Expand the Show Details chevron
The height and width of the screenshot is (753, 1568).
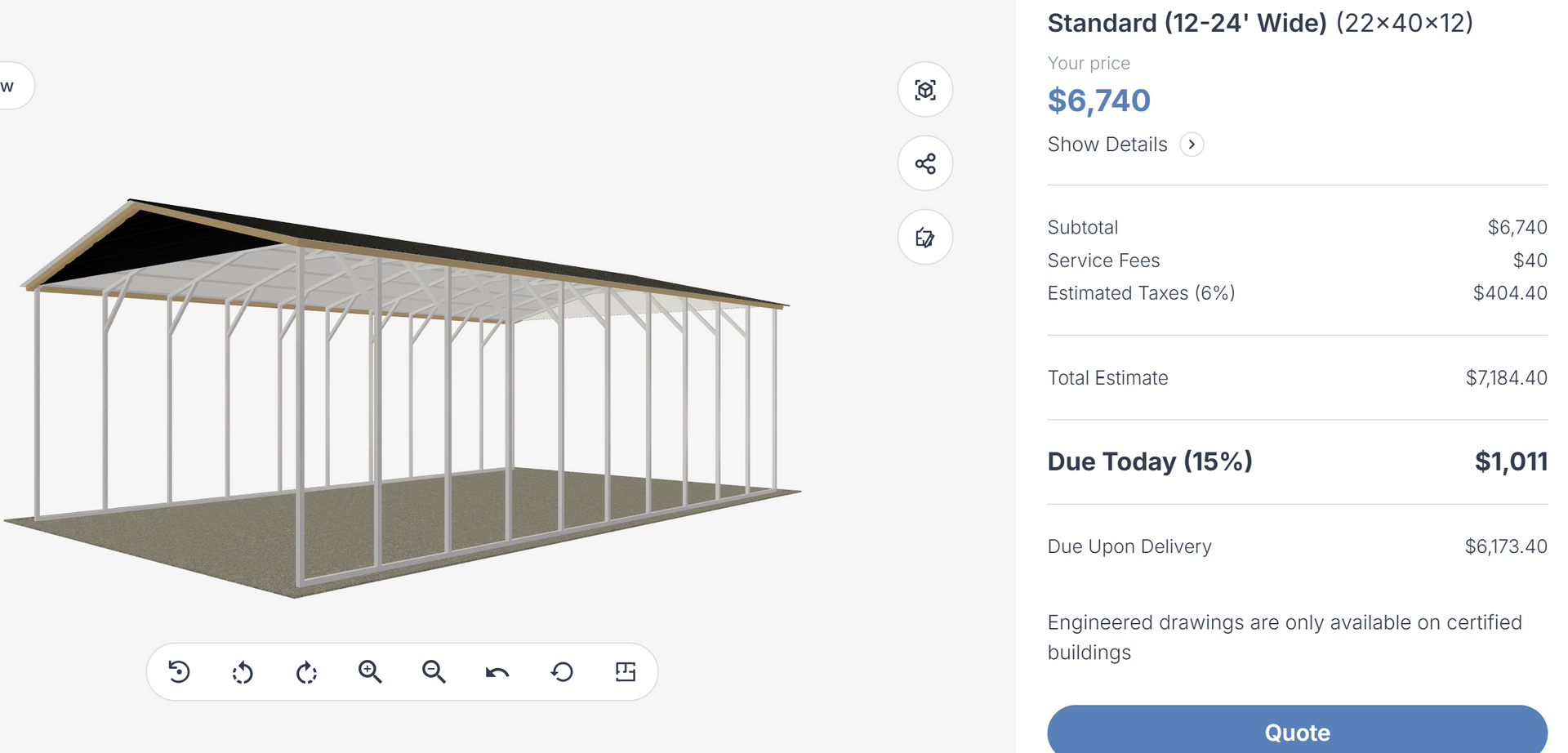(x=1192, y=145)
